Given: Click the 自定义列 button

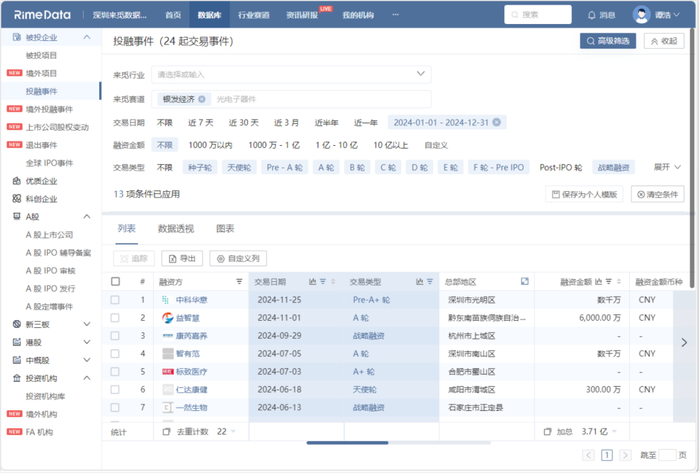Looking at the screenshot, I should click(238, 258).
